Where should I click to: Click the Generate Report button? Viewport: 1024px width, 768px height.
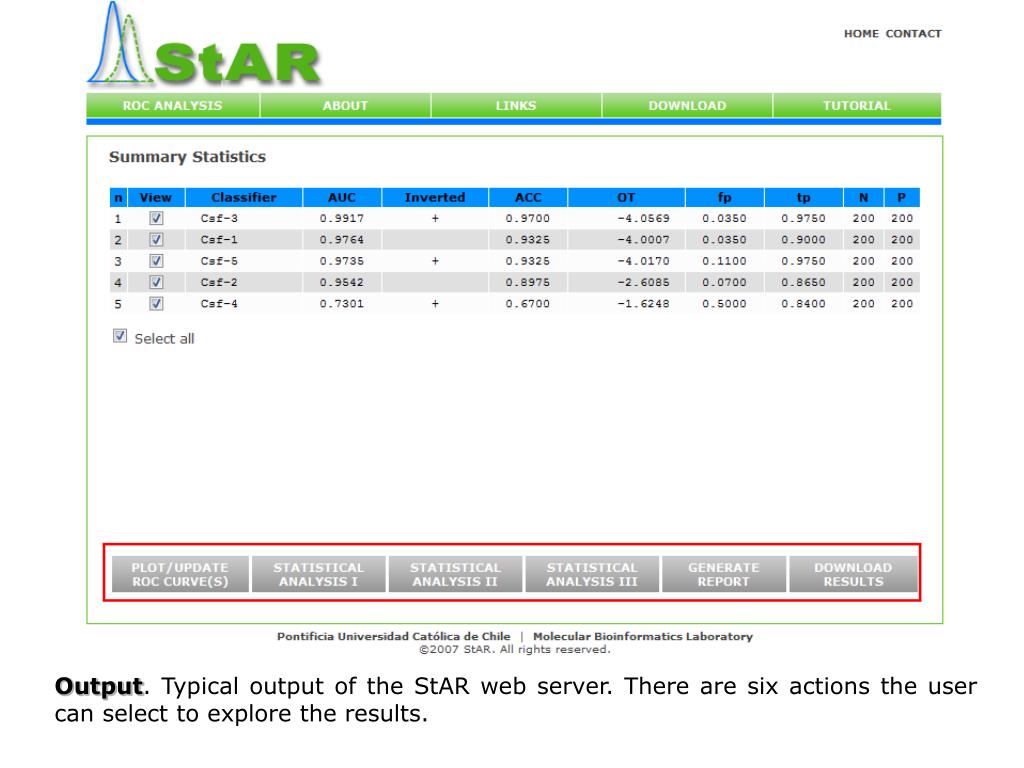tap(723, 574)
